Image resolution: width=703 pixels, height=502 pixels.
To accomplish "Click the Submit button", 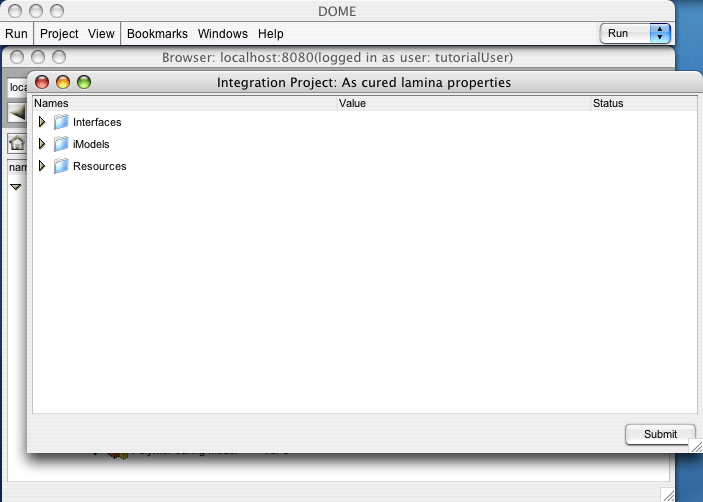I will [660, 434].
